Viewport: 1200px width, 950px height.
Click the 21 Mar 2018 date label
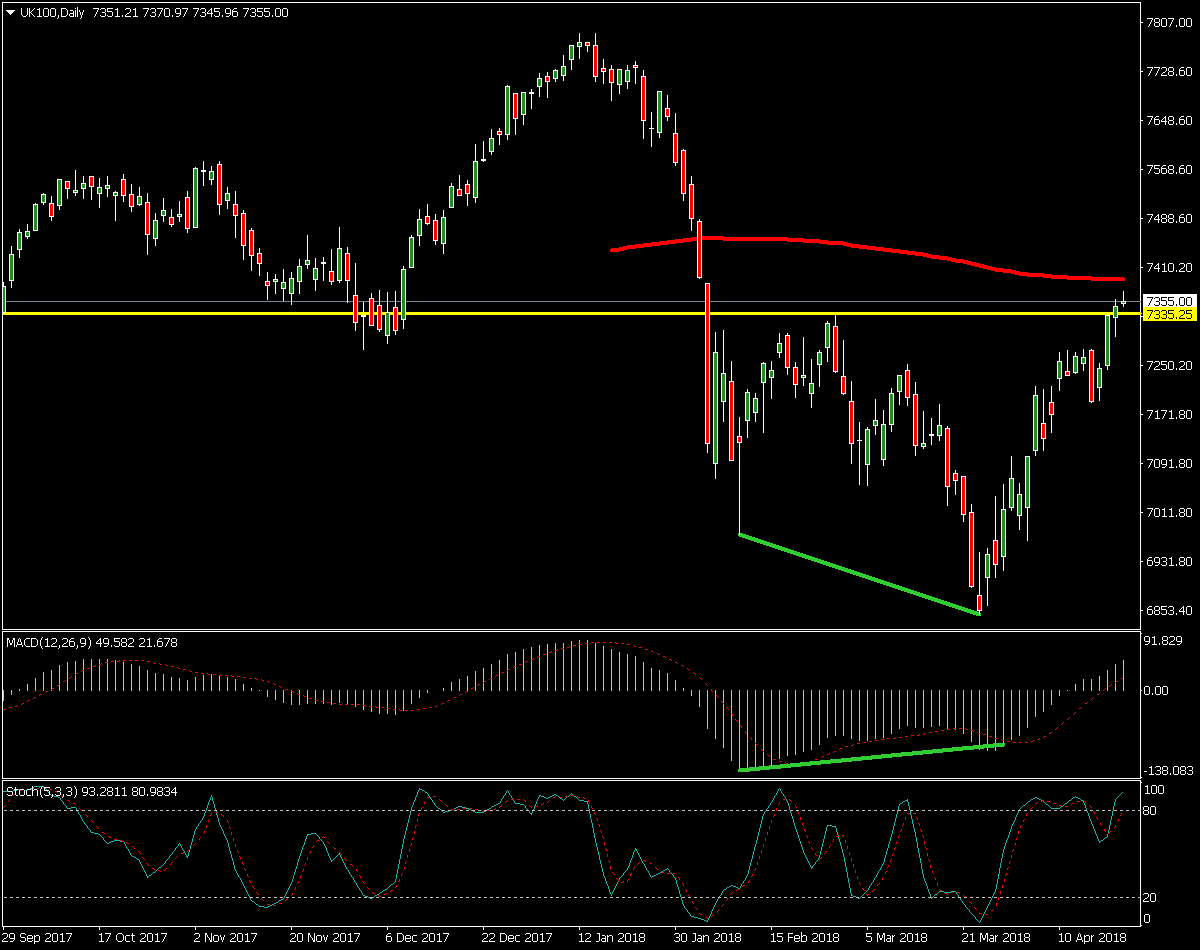[995, 938]
